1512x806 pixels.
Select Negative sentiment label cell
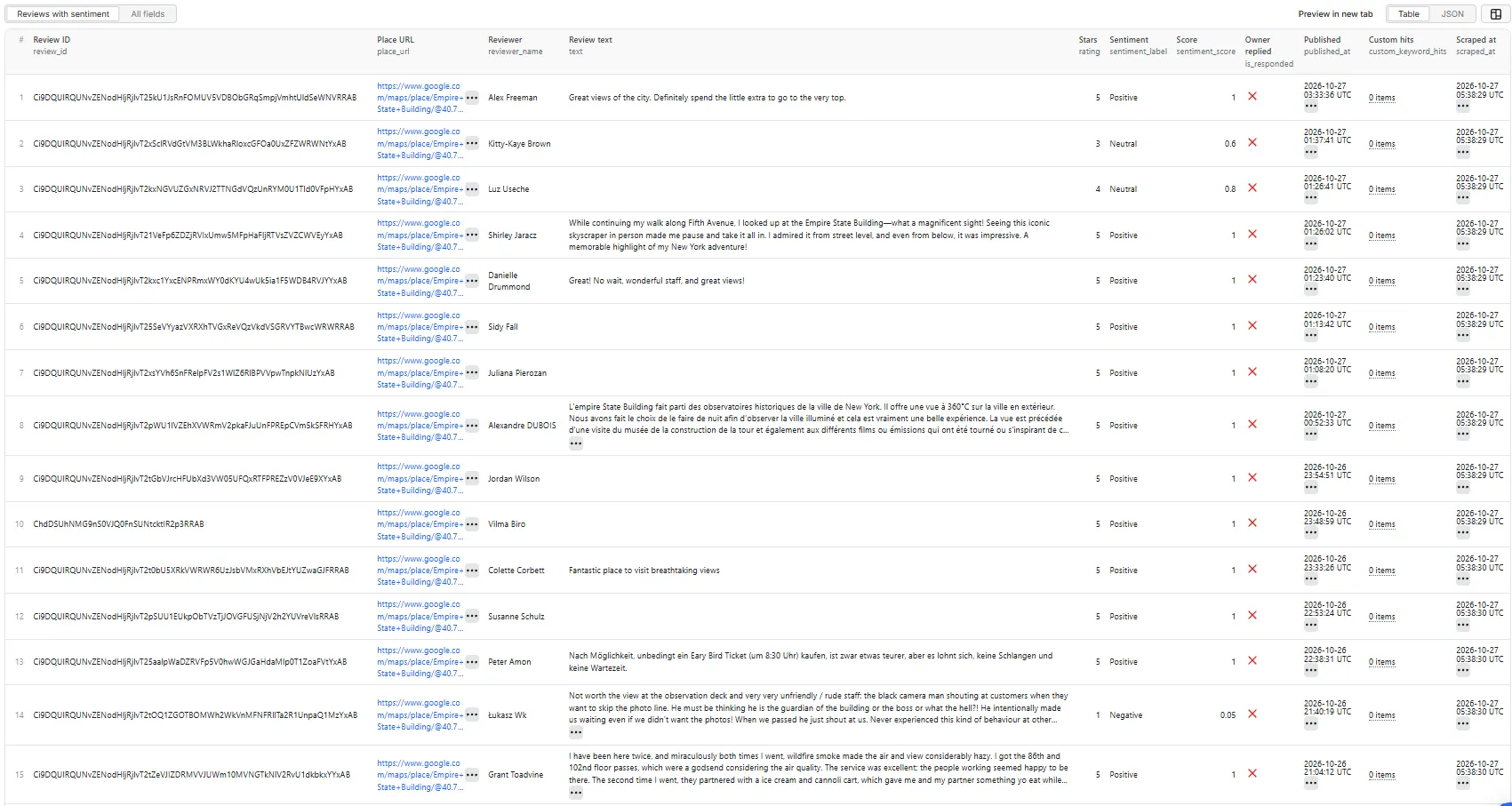1125,715
